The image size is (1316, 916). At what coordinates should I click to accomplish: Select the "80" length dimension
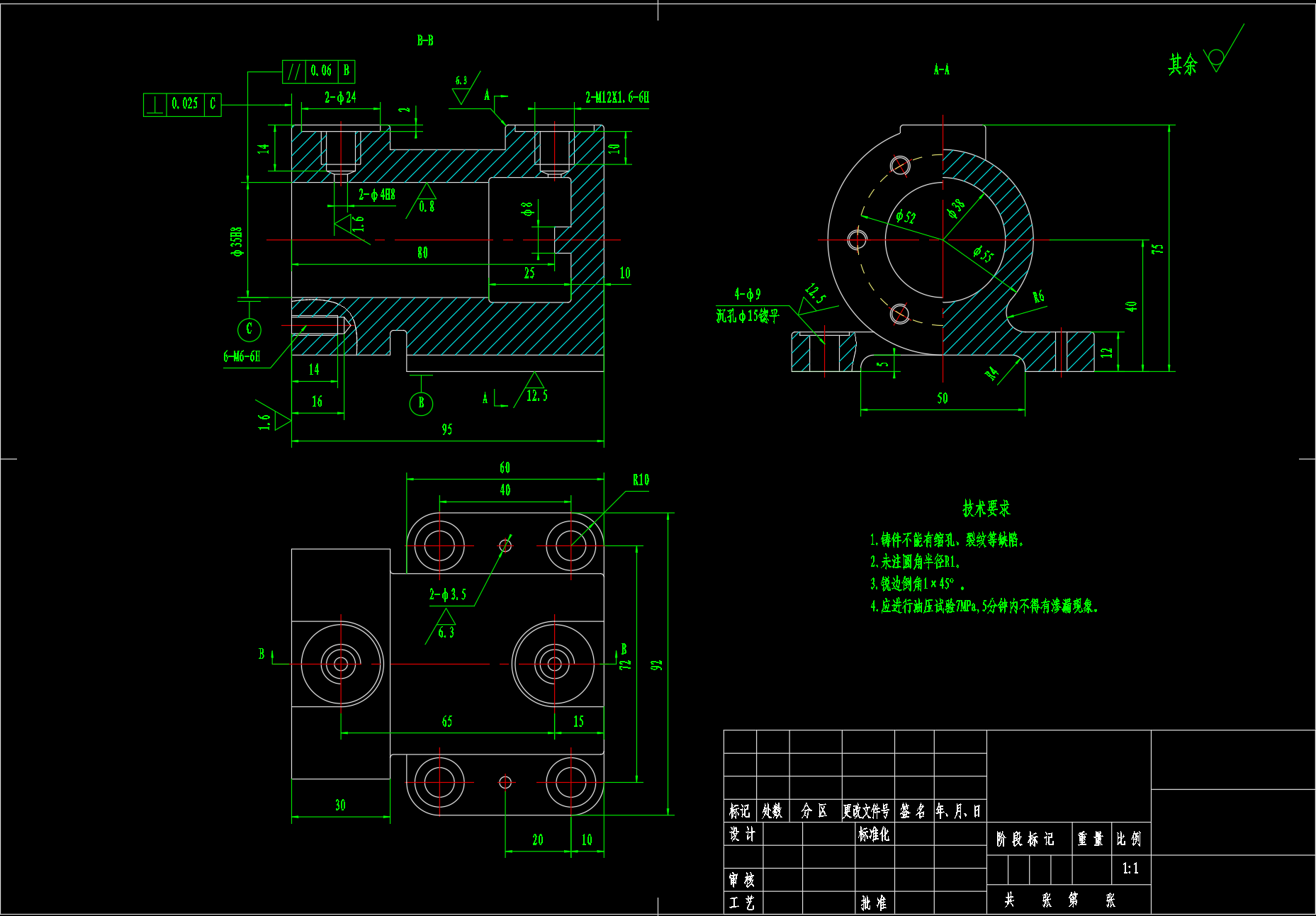tap(422, 253)
